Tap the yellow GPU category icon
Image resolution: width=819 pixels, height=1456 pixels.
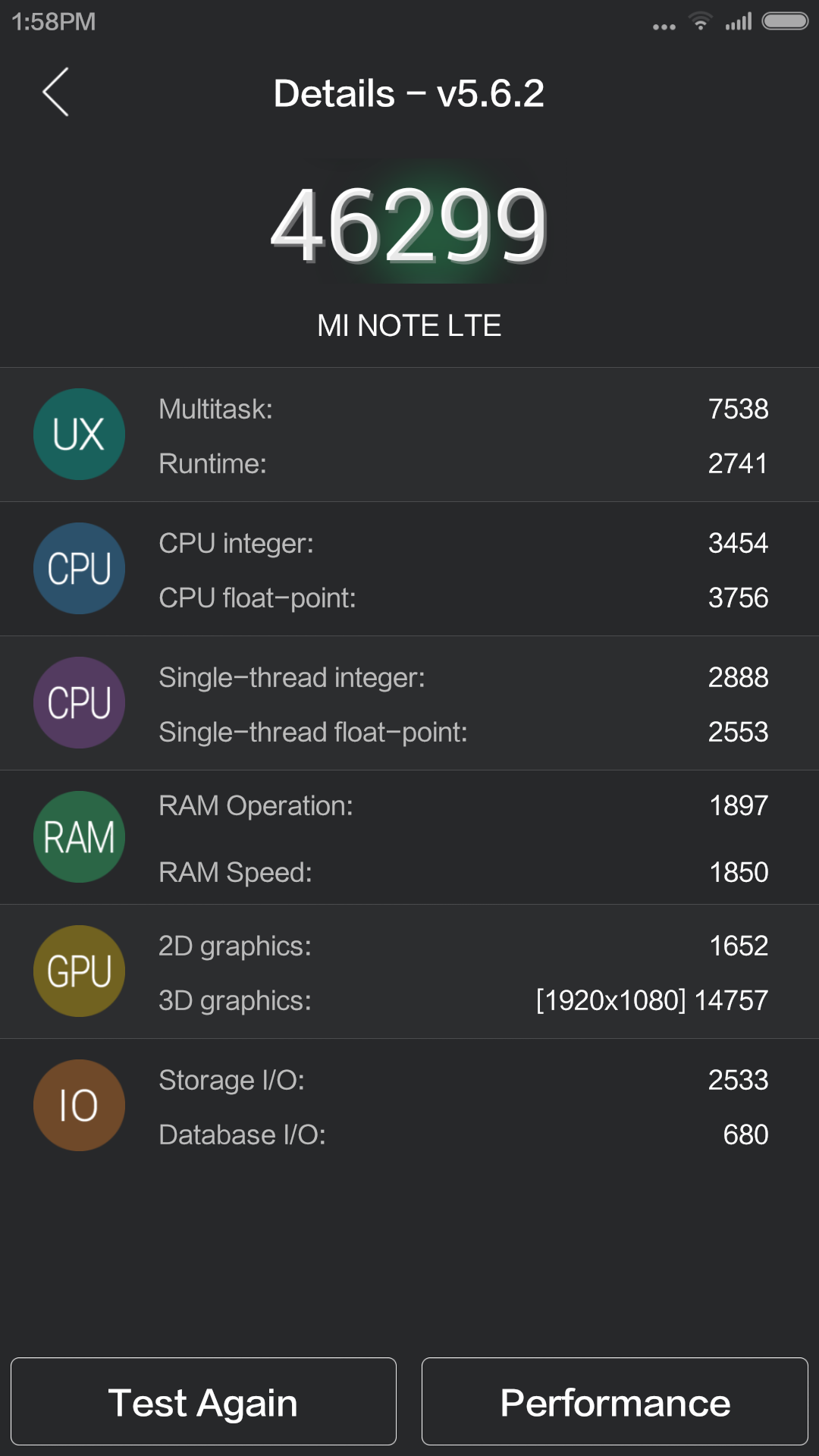pyautogui.click(x=79, y=971)
